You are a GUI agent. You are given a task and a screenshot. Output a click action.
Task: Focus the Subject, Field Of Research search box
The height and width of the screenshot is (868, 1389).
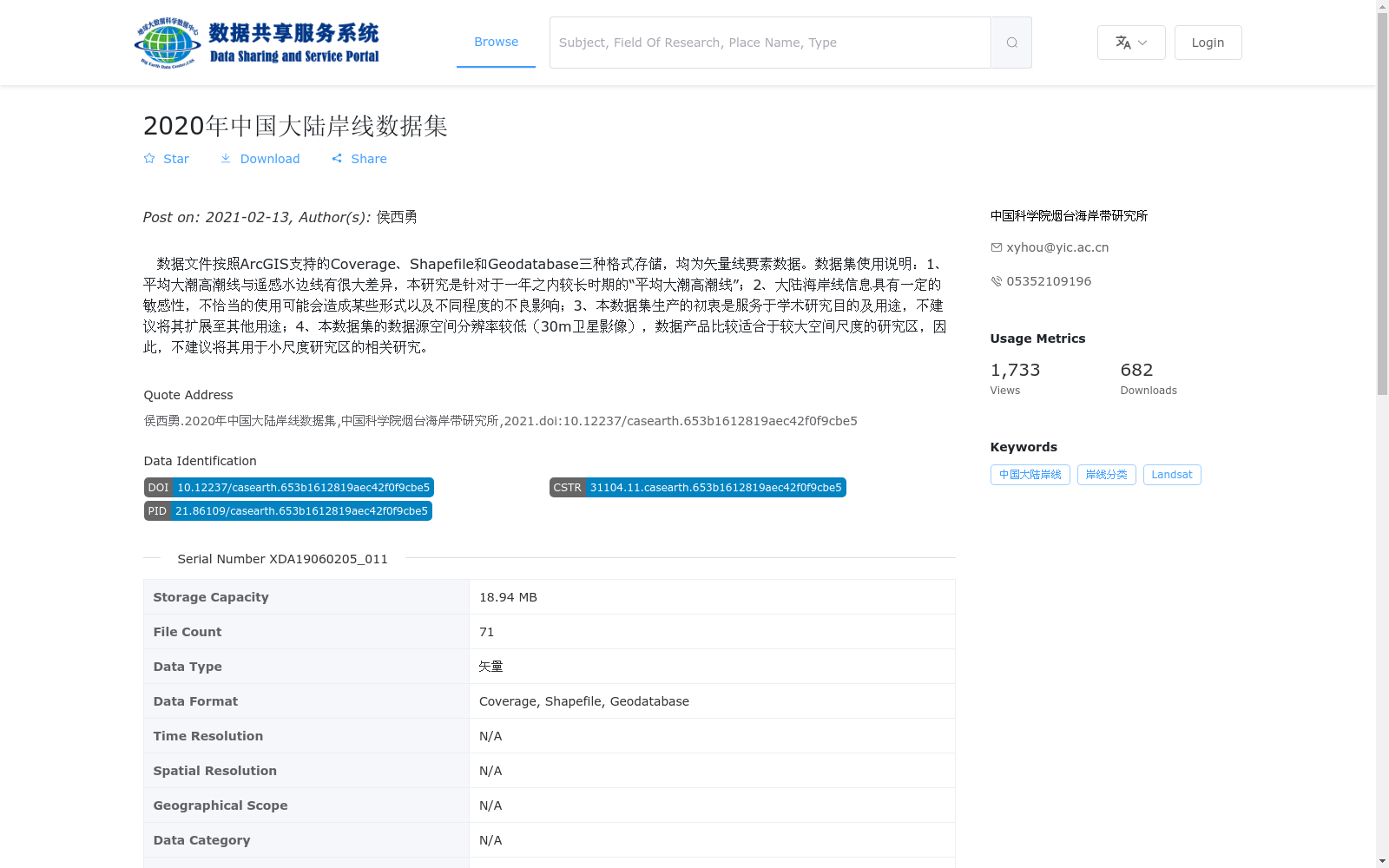[x=770, y=43]
